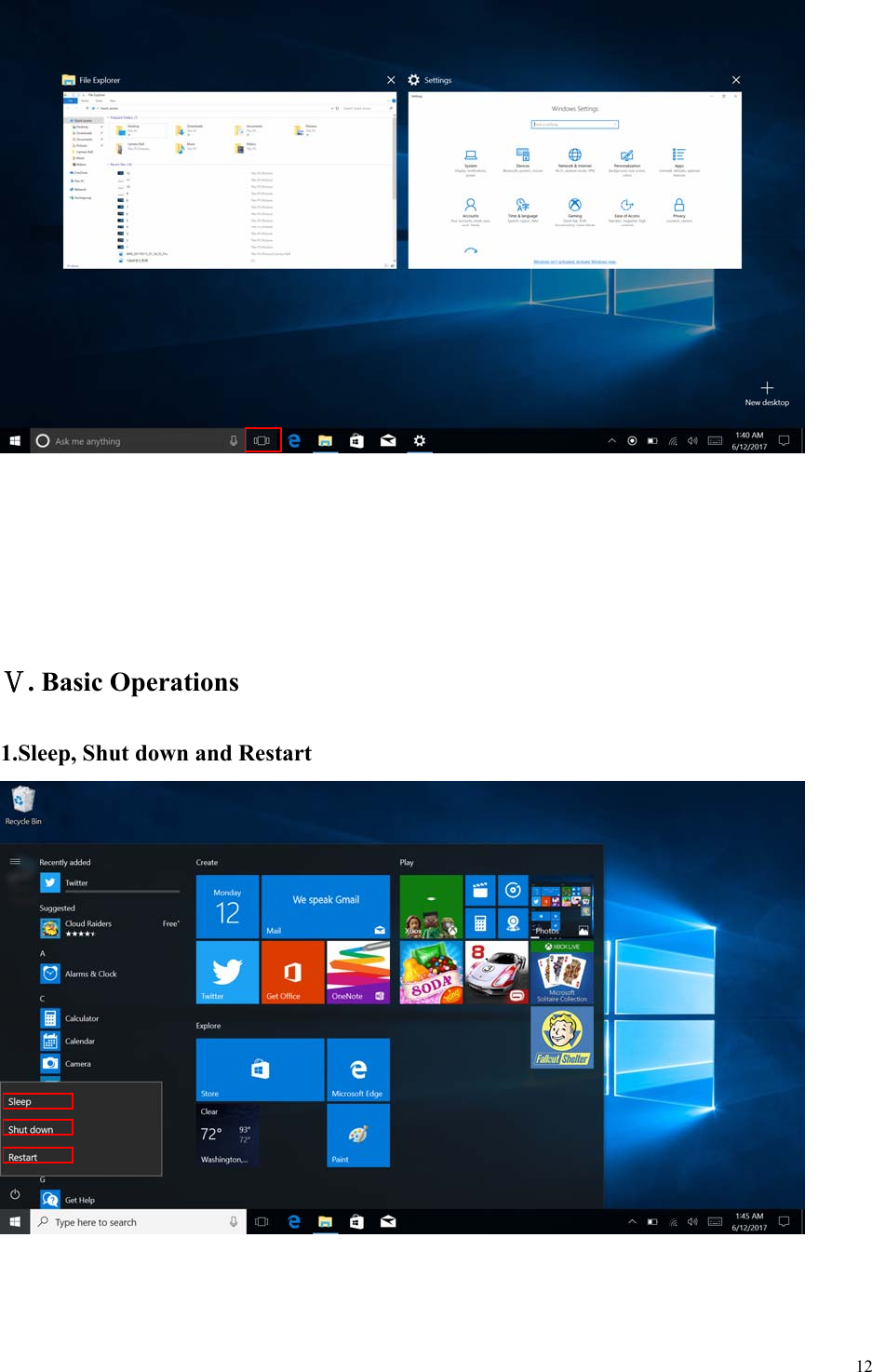Click New desktop plus button

(x=767, y=394)
